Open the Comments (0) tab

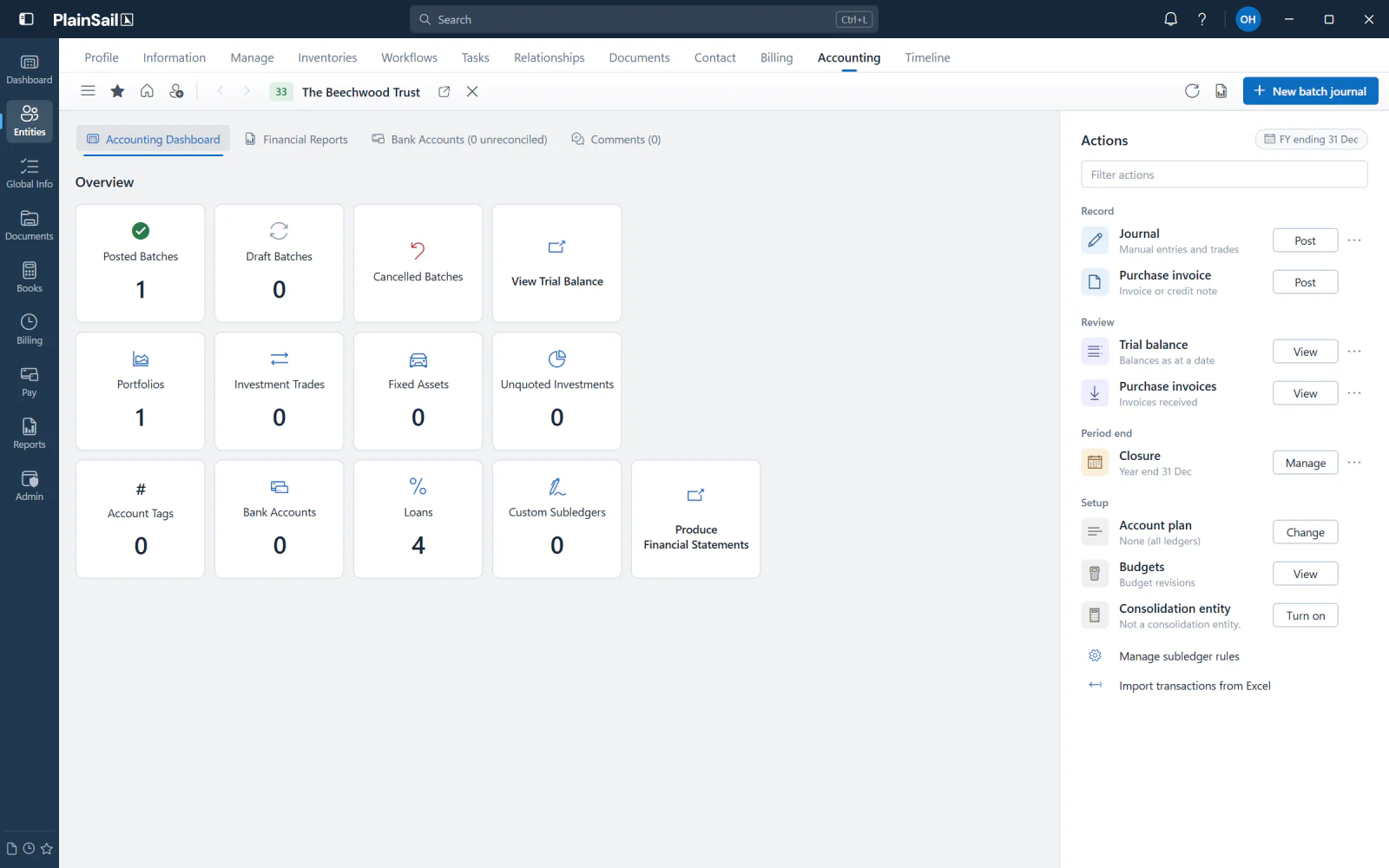click(616, 139)
